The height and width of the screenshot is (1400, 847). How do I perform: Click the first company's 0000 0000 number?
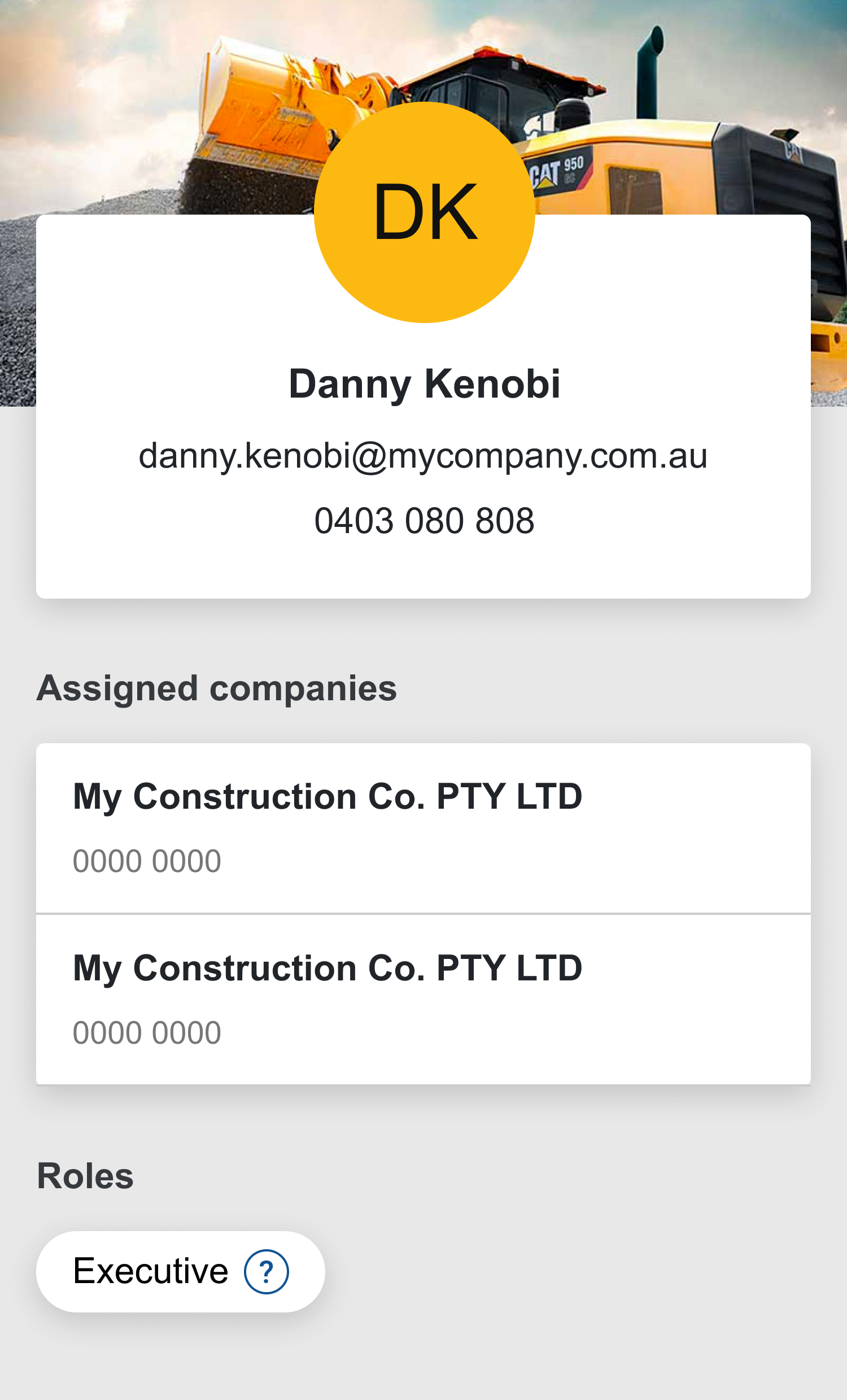(147, 861)
